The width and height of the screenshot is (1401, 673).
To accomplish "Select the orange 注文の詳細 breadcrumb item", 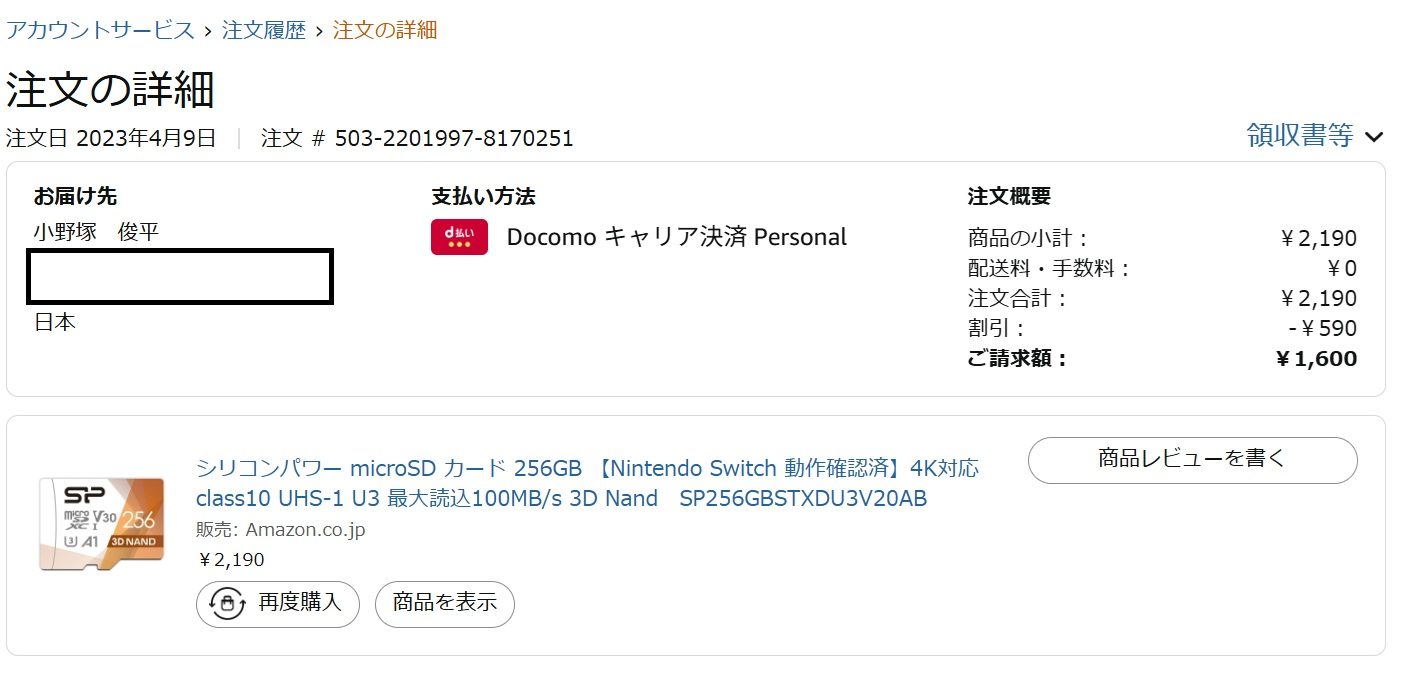I will pos(384,30).
